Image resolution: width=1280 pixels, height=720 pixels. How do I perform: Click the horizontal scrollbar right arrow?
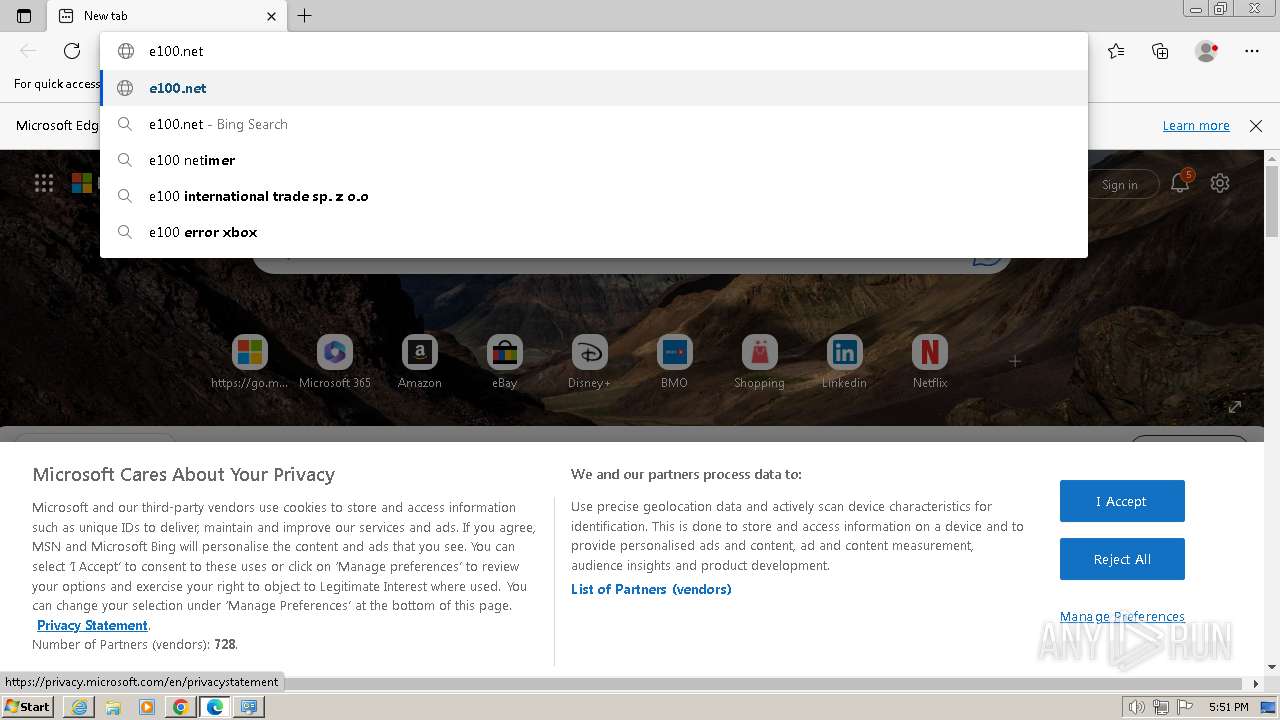point(1256,684)
